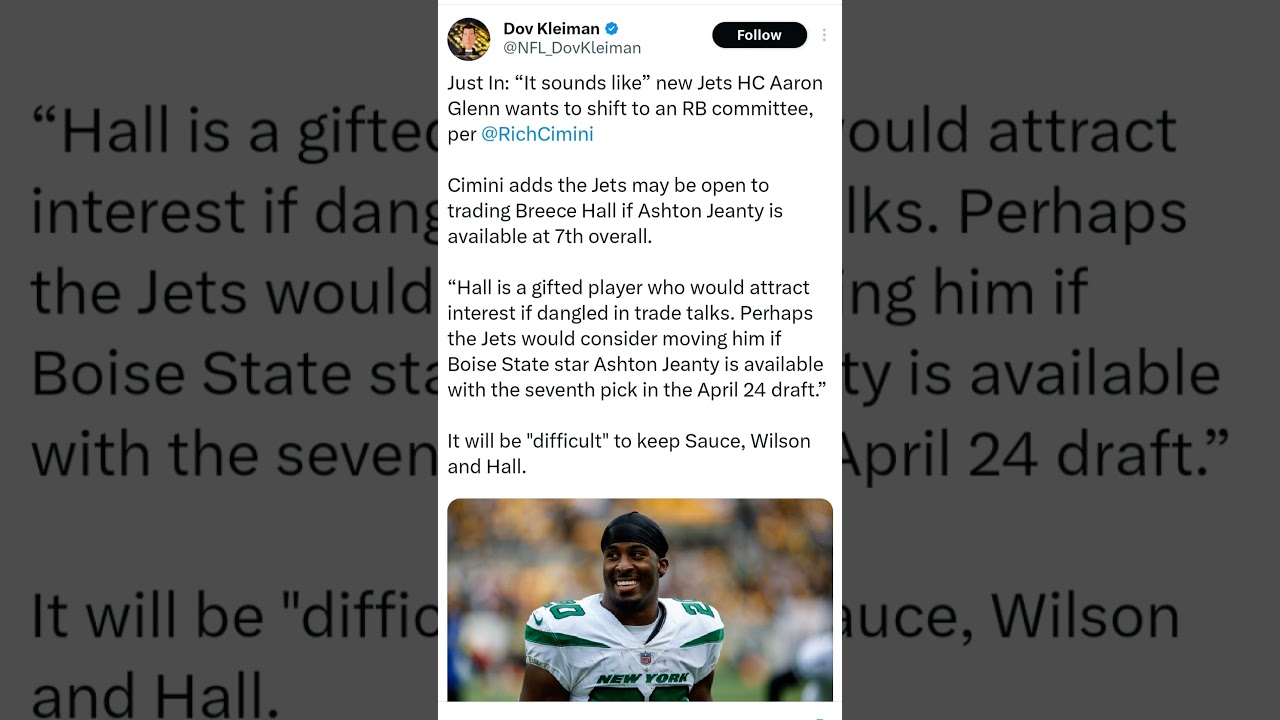
Task: Click the blue verified badge
Action: pyautogui.click(x=611, y=29)
